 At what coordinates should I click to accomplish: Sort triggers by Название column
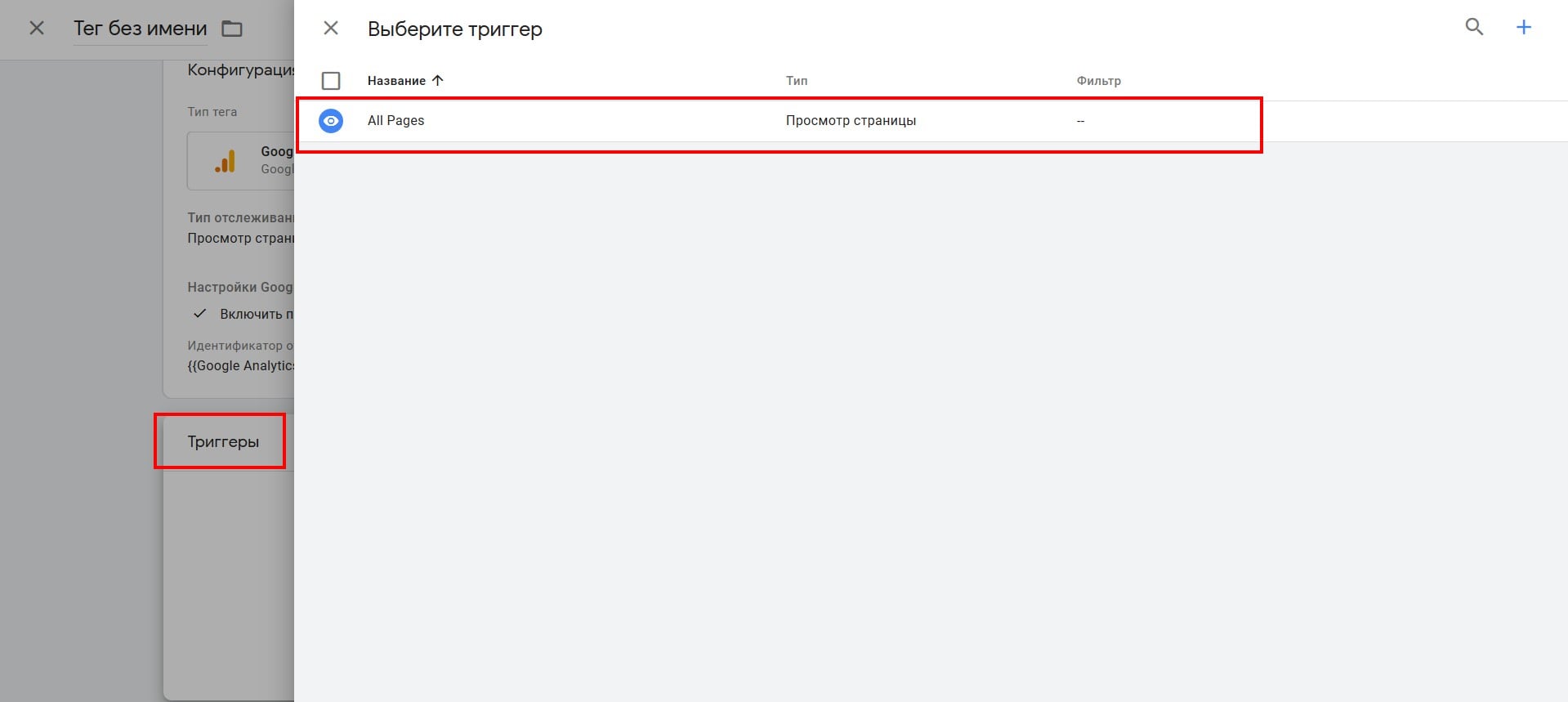point(396,81)
